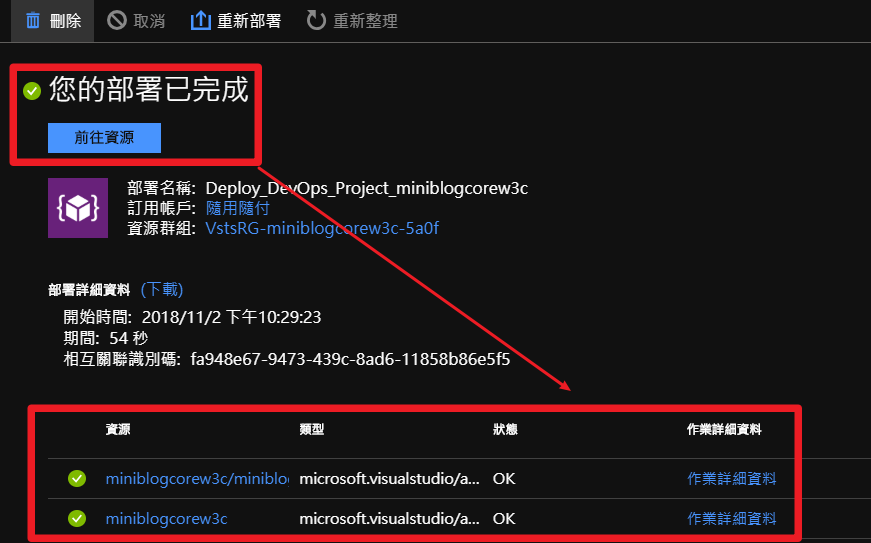
Task: Click start time 2018/11/2 下午10:29:23
Action: point(232,317)
